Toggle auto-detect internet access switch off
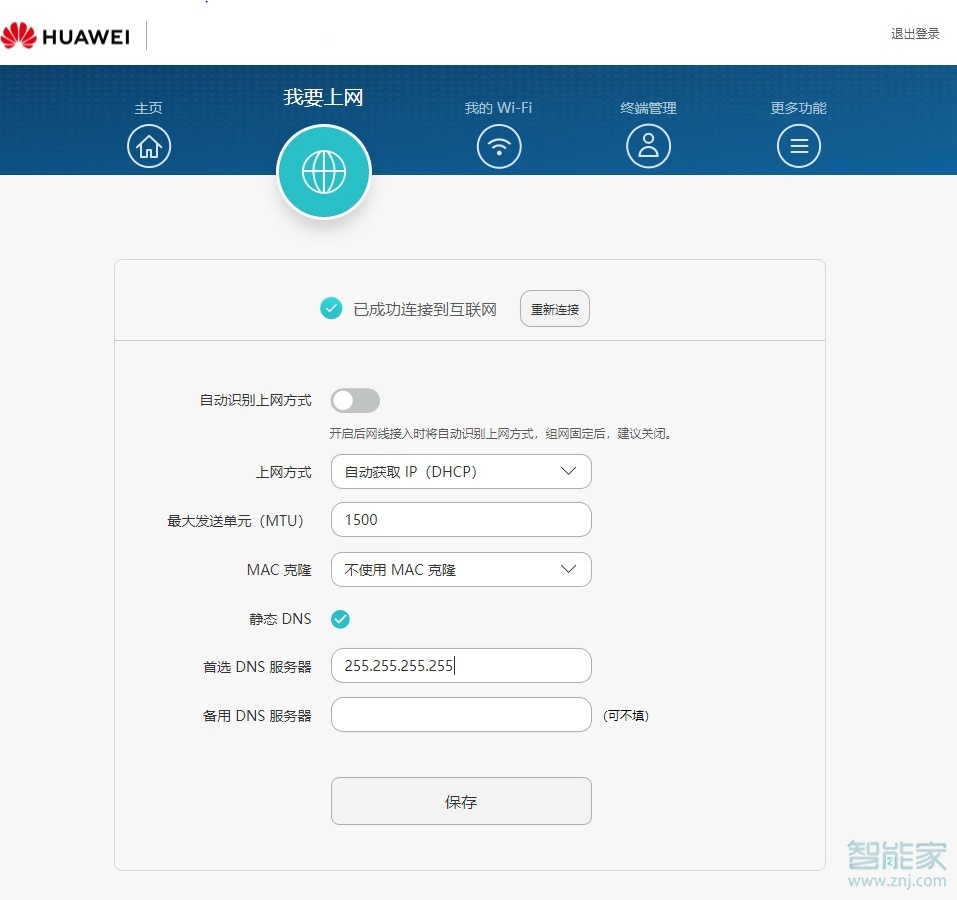The image size is (957, 900). 355,399
